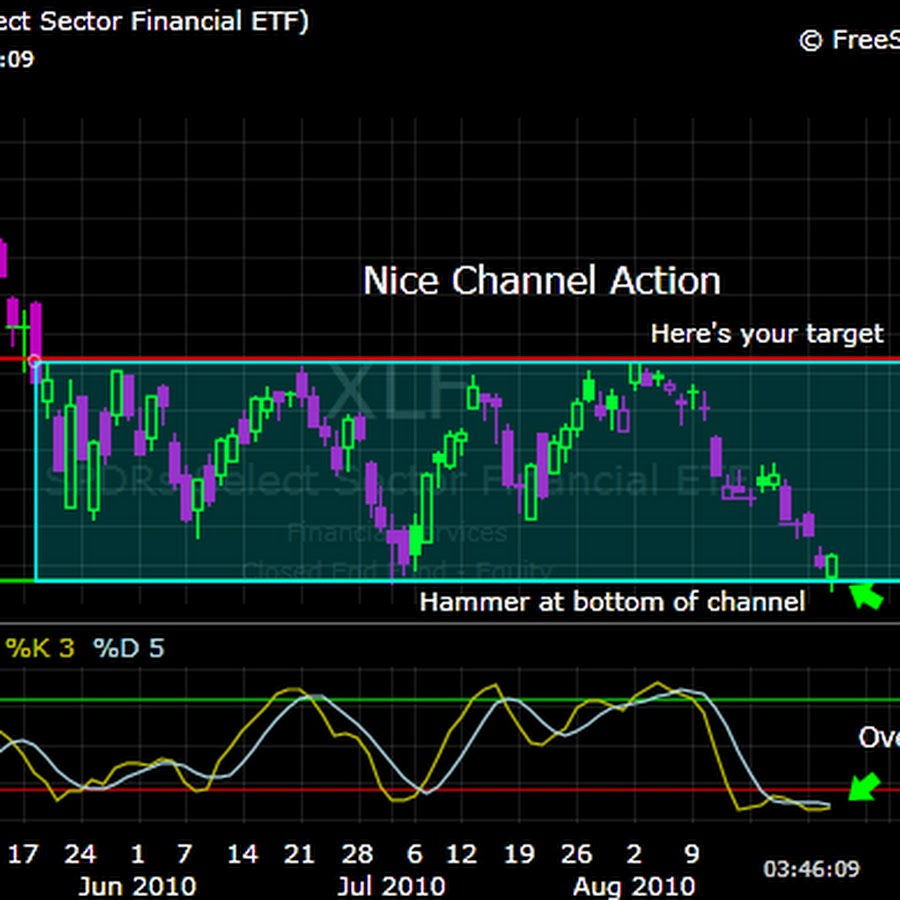900x900 pixels.
Task: Click the 'Here's your target' annotation
Action: (767, 333)
